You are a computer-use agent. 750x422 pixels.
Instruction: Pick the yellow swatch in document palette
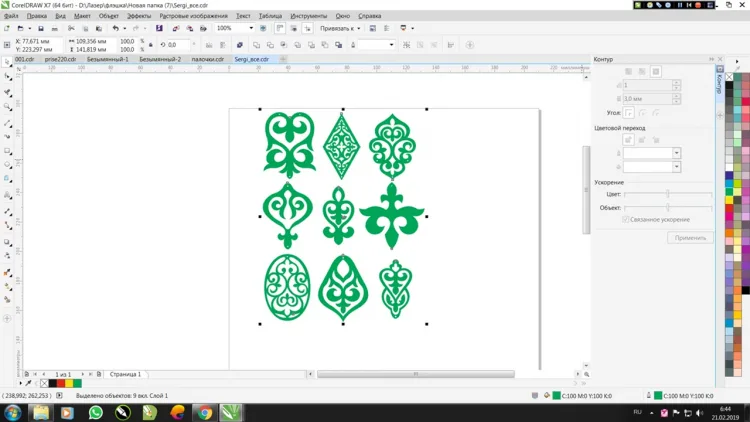(x=69, y=383)
